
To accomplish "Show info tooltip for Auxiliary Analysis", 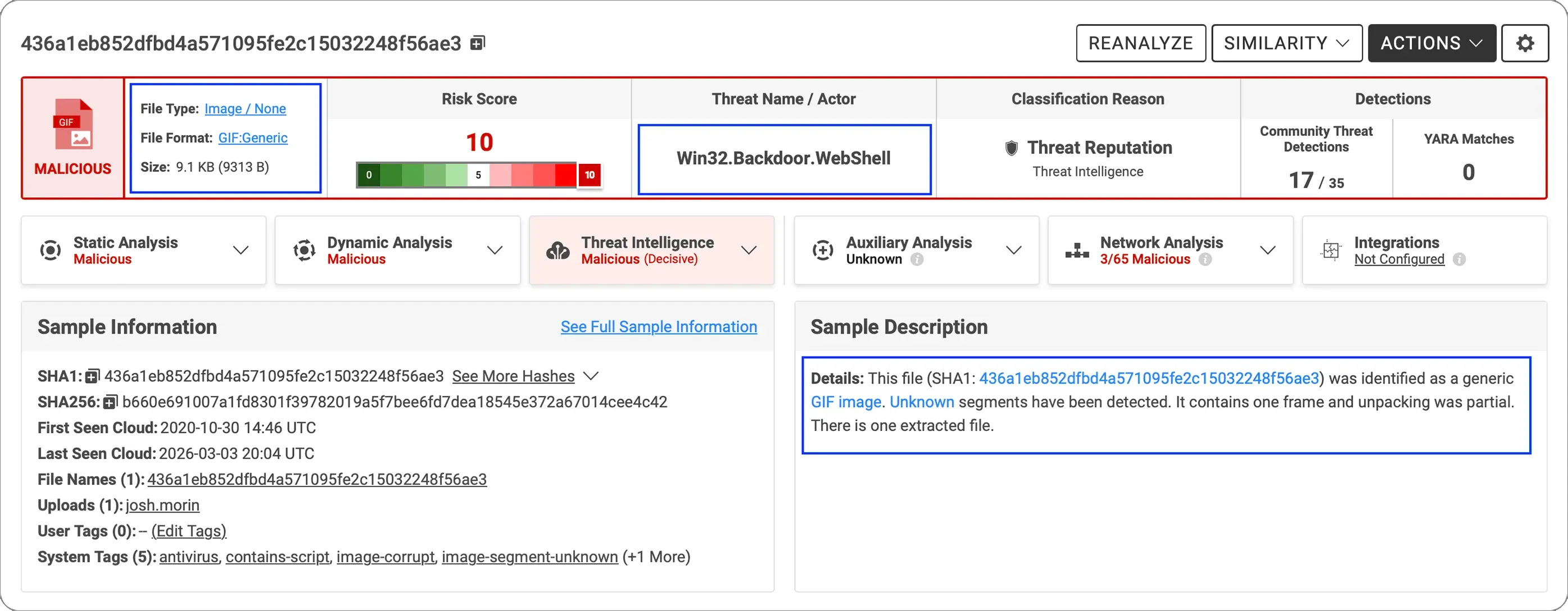I will (917, 259).
